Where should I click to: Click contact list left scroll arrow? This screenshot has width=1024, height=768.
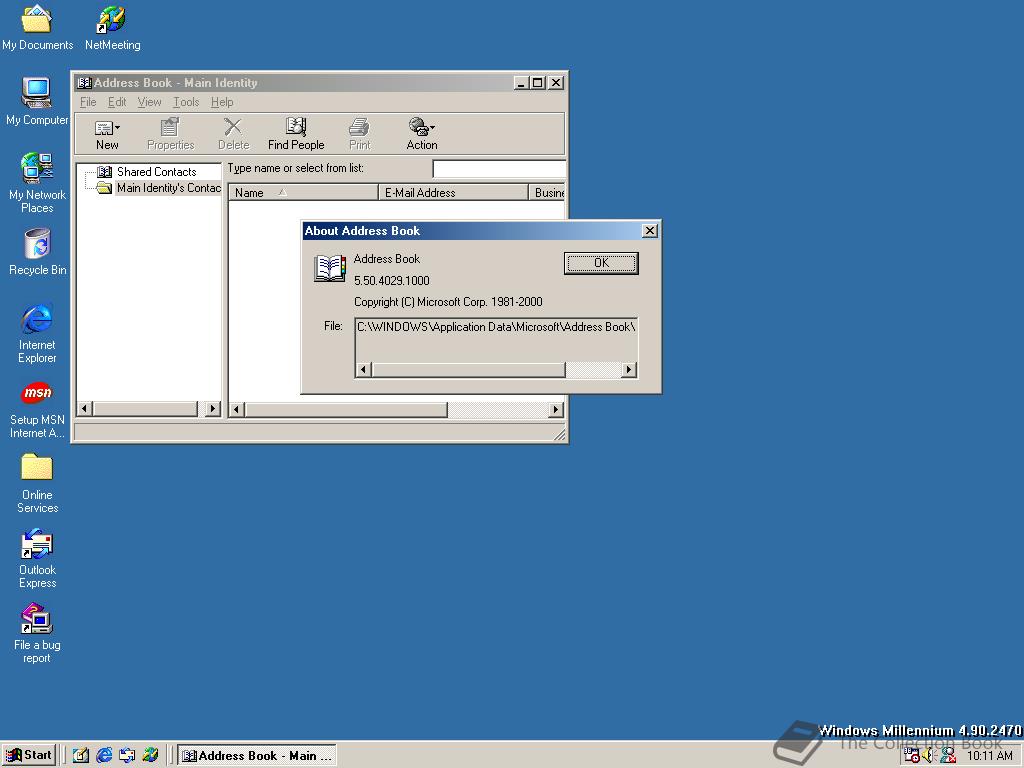[237, 409]
